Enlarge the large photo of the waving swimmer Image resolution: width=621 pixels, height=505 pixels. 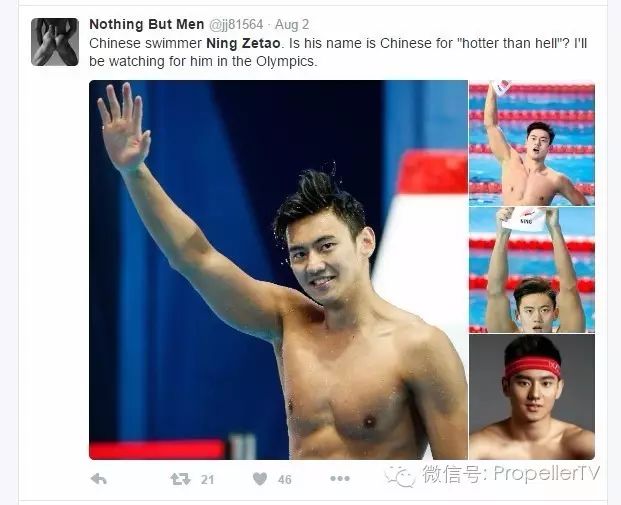[278, 270]
